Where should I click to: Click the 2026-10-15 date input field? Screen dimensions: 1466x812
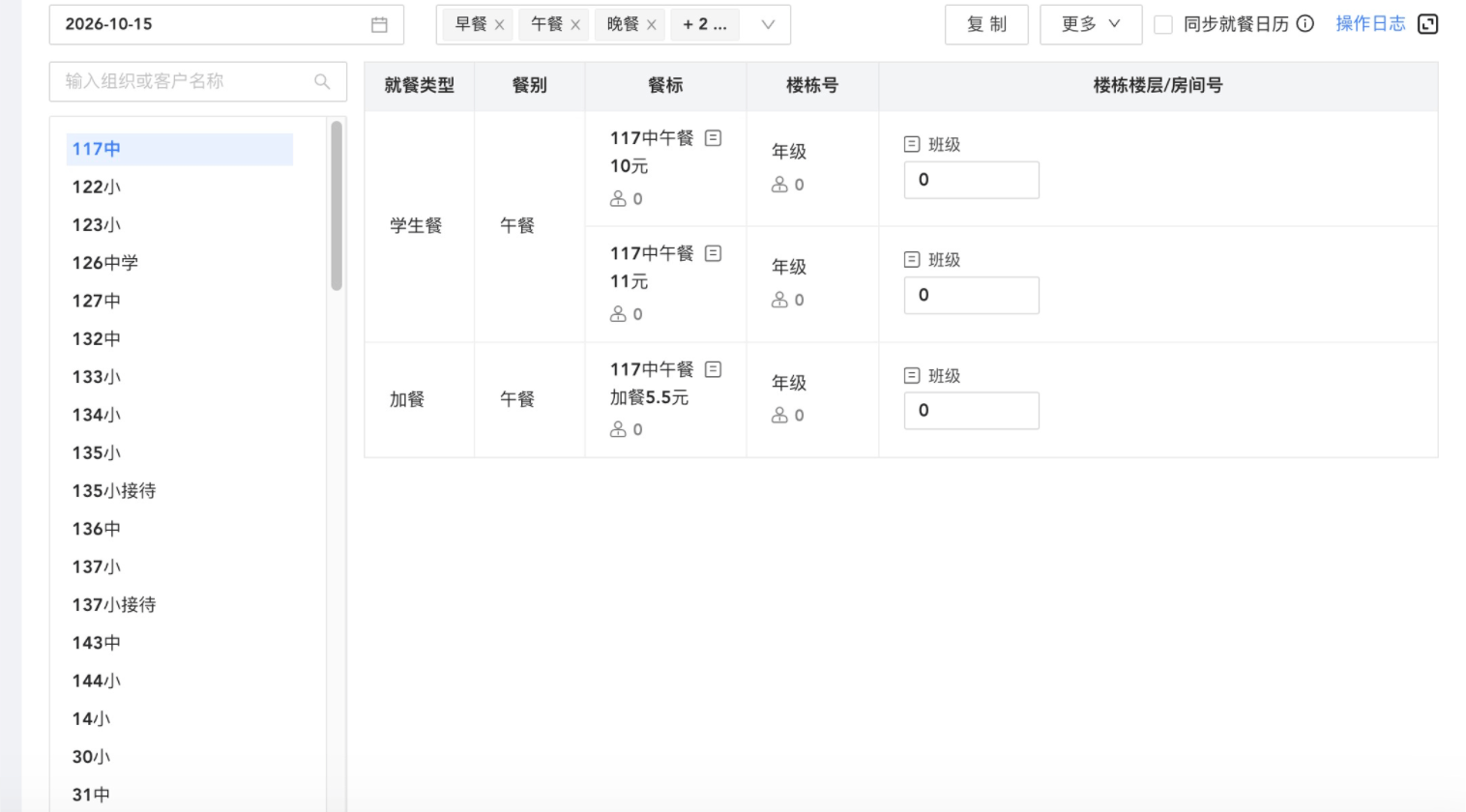point(226,25)
